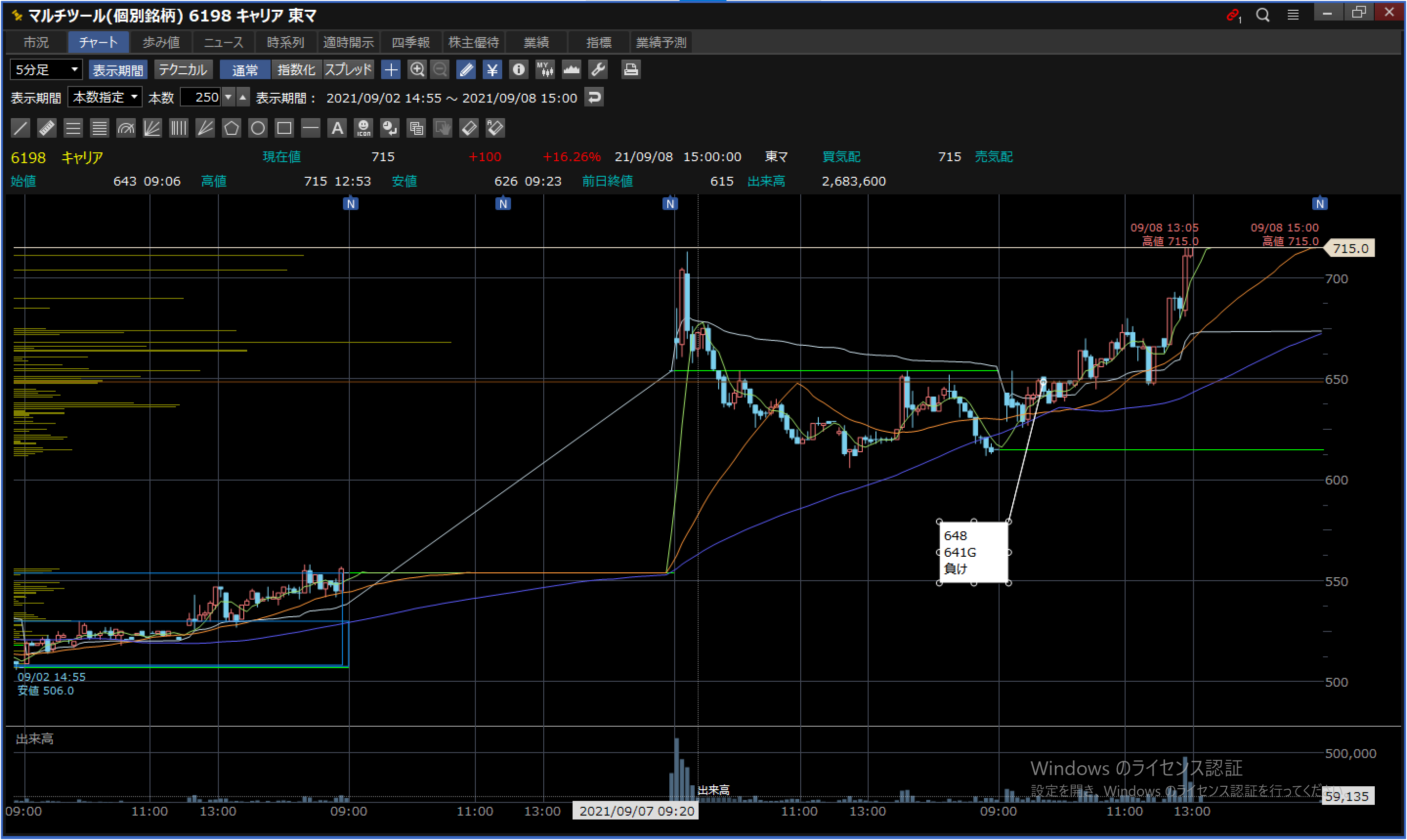Switch chart mode to 指数化
Screen dimensions: 1407x840
pyautogui.click(x=296, y=70)
